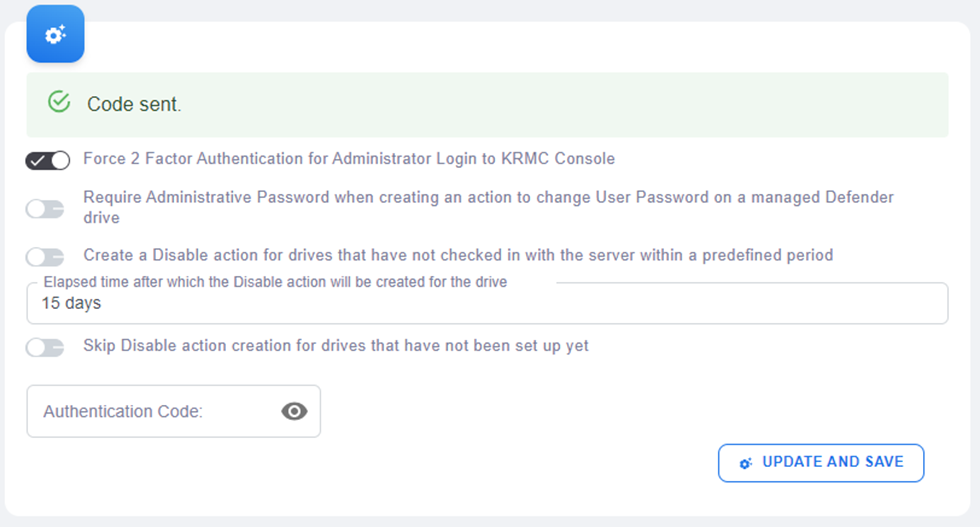Enable Create a Disable action toggle
The width and height of the screenshot is (980, 527).
45,257
